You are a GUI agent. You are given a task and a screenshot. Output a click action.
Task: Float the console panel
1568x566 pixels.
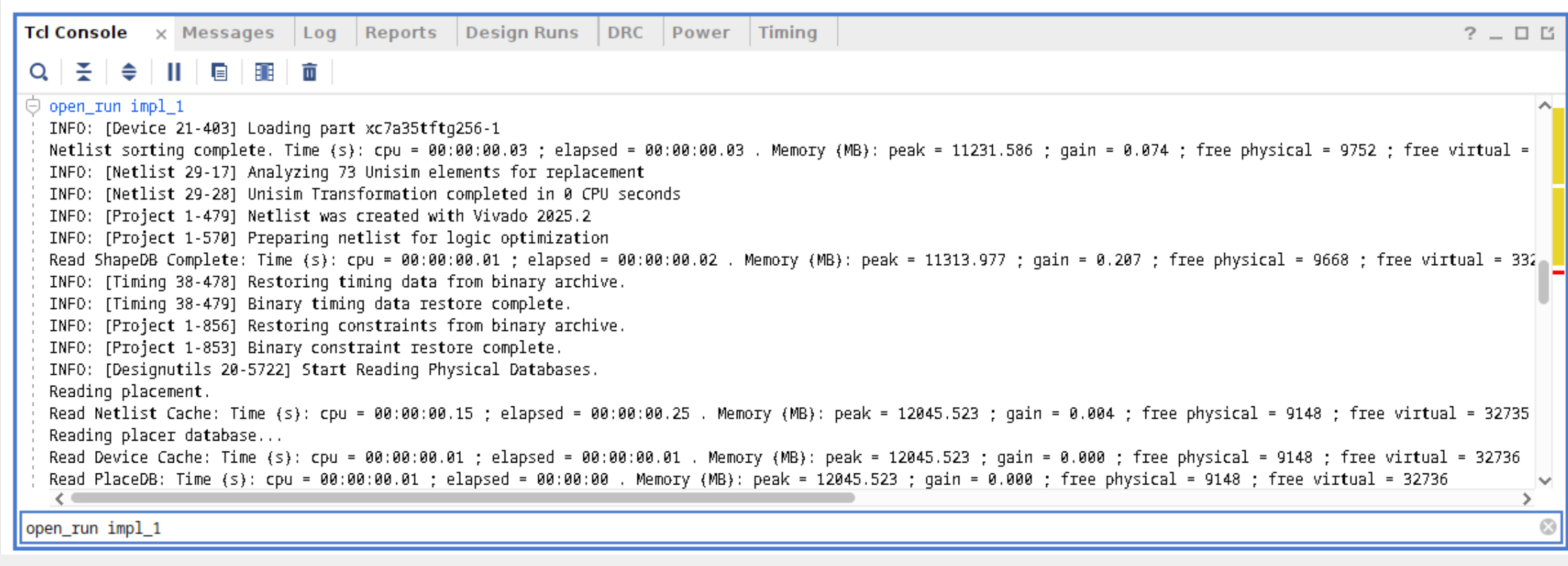click(1547, 33)
